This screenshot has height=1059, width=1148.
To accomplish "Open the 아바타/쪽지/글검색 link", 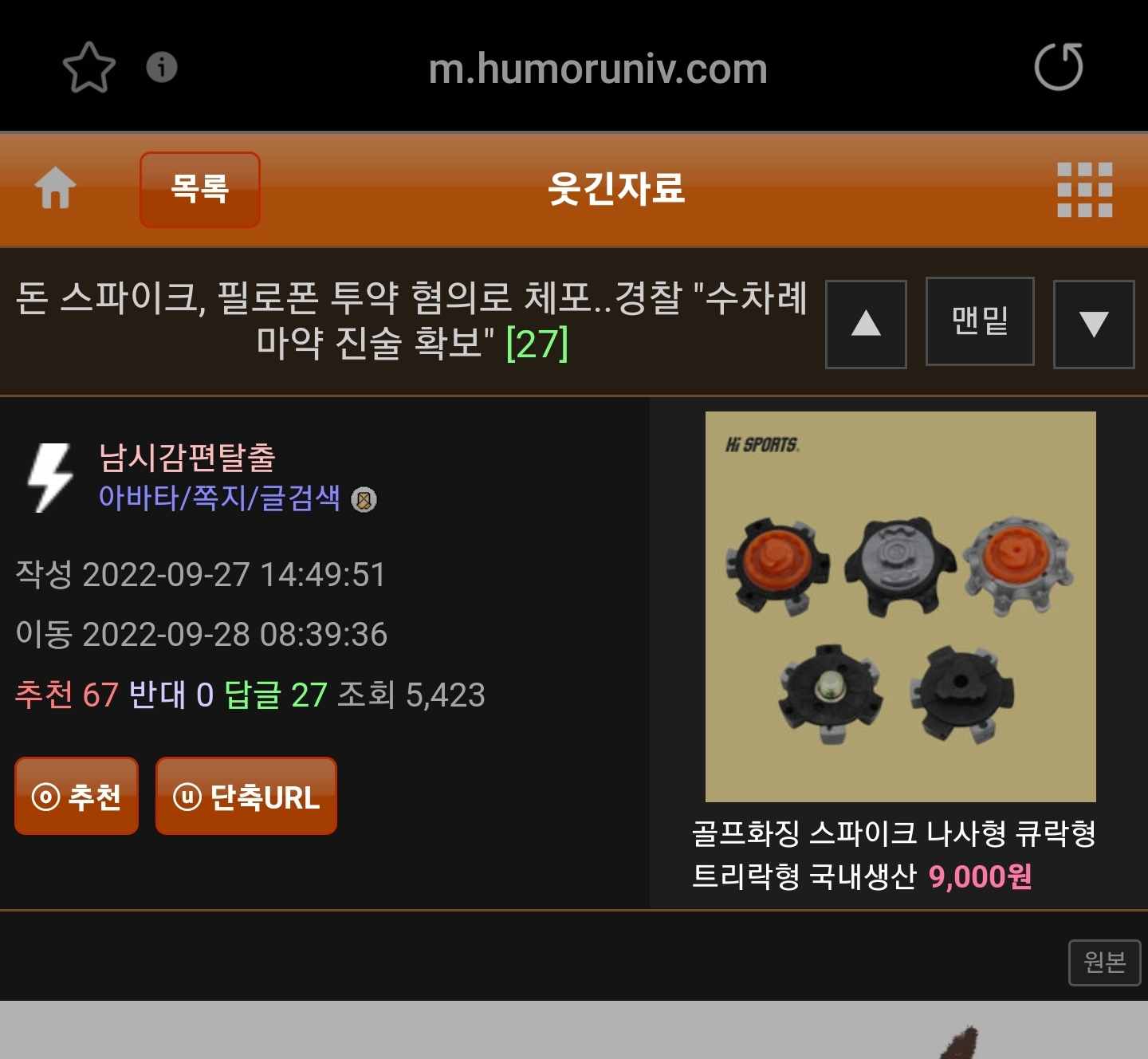I will pyautogui.click(x=220, y=498).
